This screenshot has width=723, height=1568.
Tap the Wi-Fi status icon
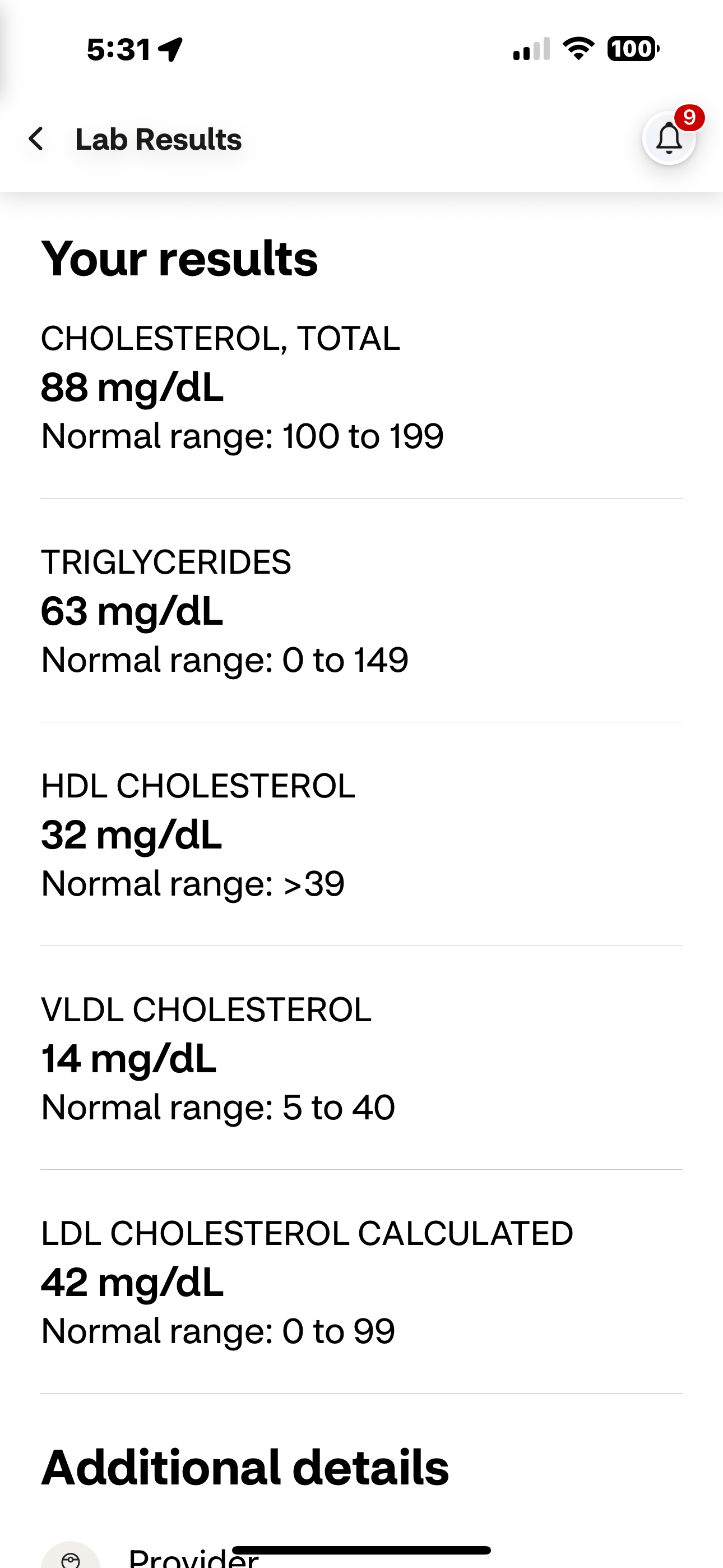click(579, 49)
